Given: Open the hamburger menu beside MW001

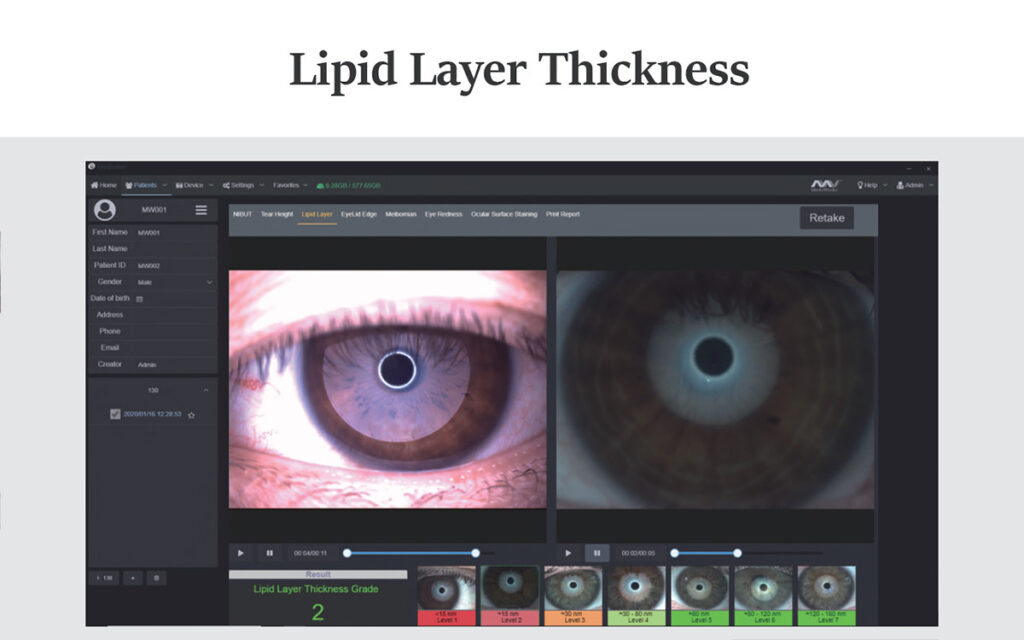Looking at the screenshot, I should pos(201,210).
